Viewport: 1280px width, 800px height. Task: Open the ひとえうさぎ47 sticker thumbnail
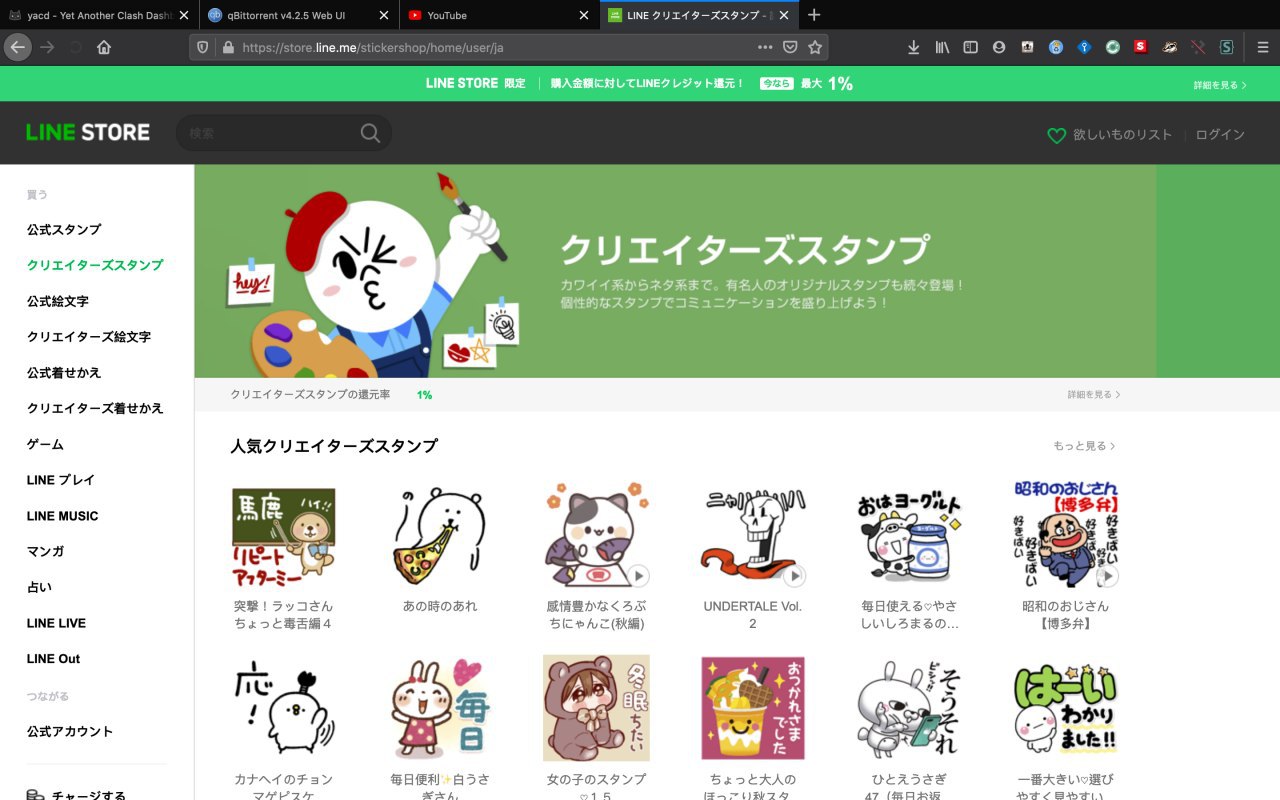click(909, 709)
